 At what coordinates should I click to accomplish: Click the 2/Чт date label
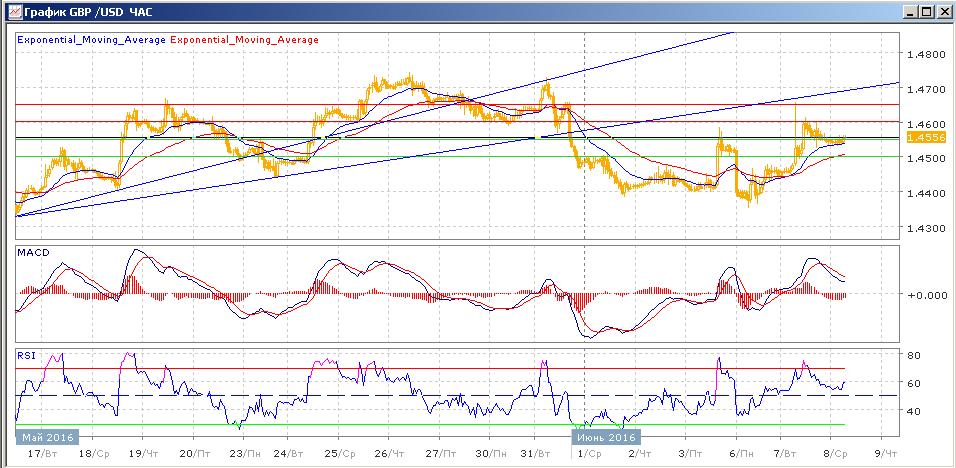[x=639, y=454]
